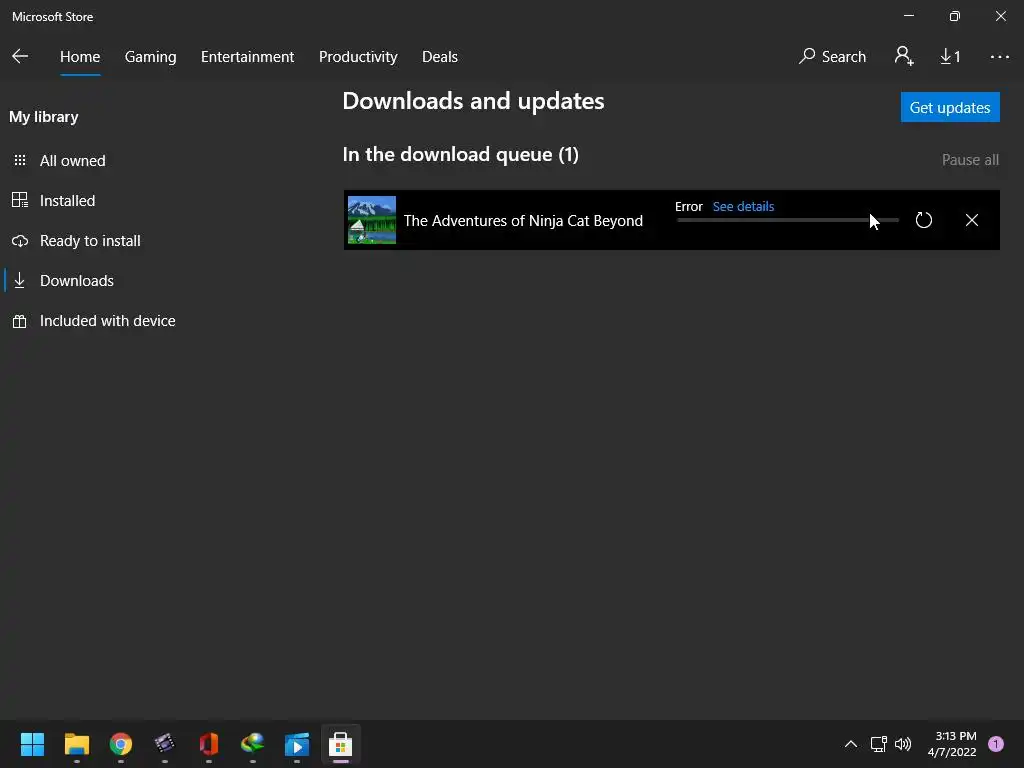Open the network status tray icon
1024x768 pixels.
coord(878,744)
